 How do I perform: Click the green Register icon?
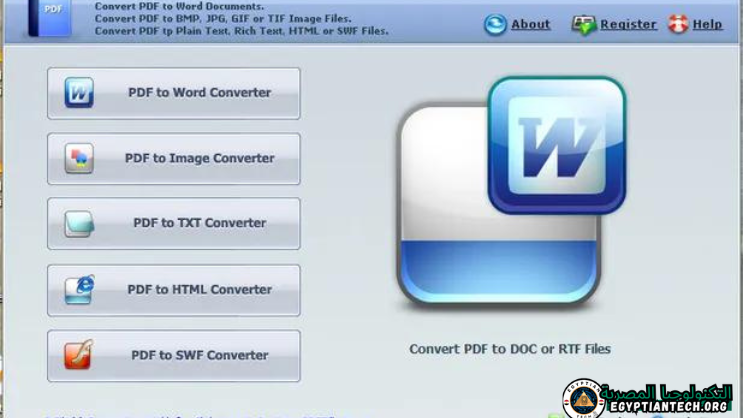[584, 25]
